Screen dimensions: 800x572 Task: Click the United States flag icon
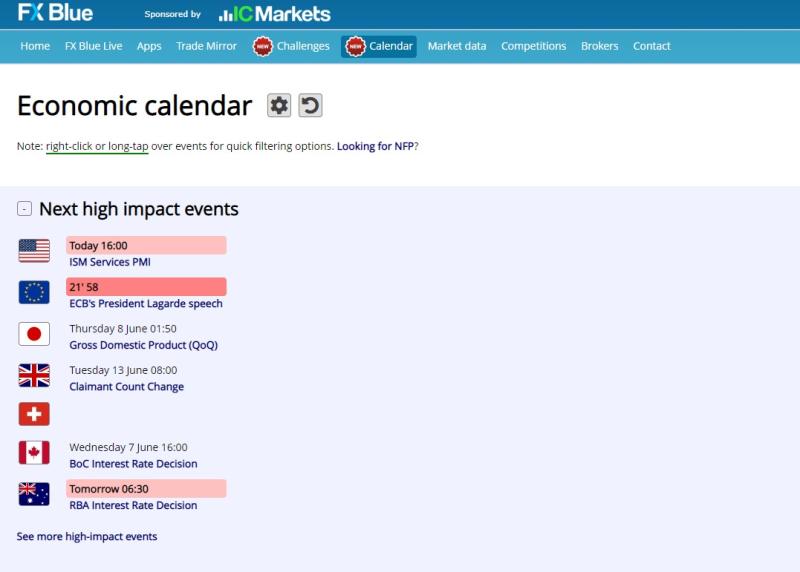34,251
